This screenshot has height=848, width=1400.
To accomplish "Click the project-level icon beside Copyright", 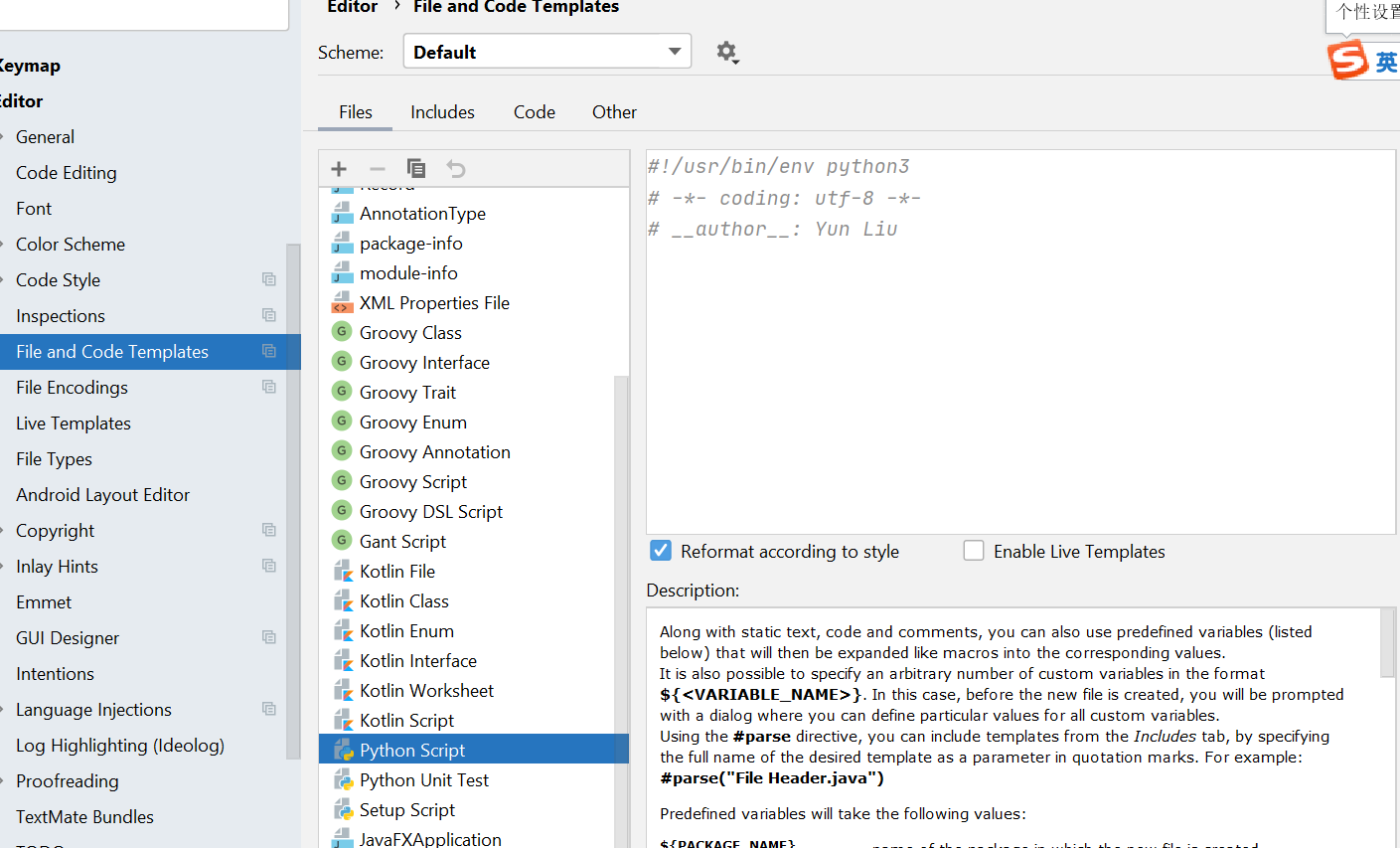I will pyautogui.click(x=268, y=530).
